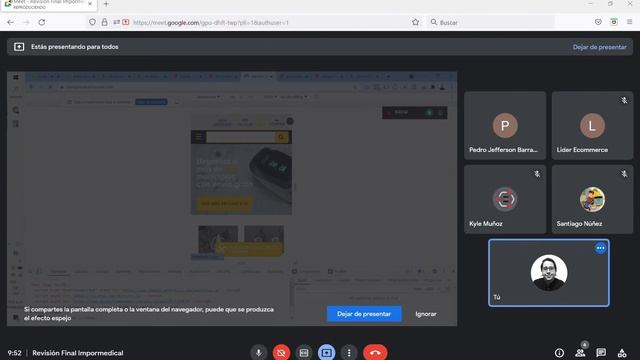Click Ignorar to dismiss the mirror warning
This screenshot has height=360, width=640.
(426, 314)
